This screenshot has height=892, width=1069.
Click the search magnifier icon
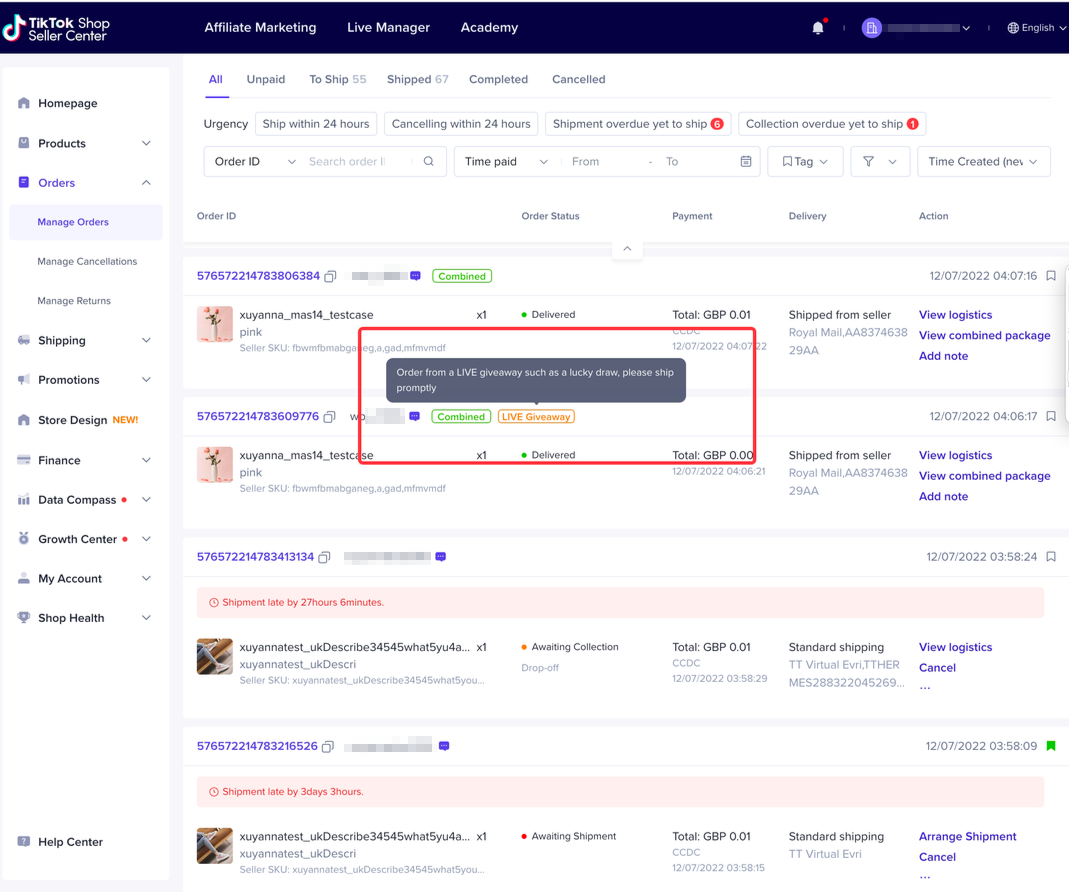point(429,162)
